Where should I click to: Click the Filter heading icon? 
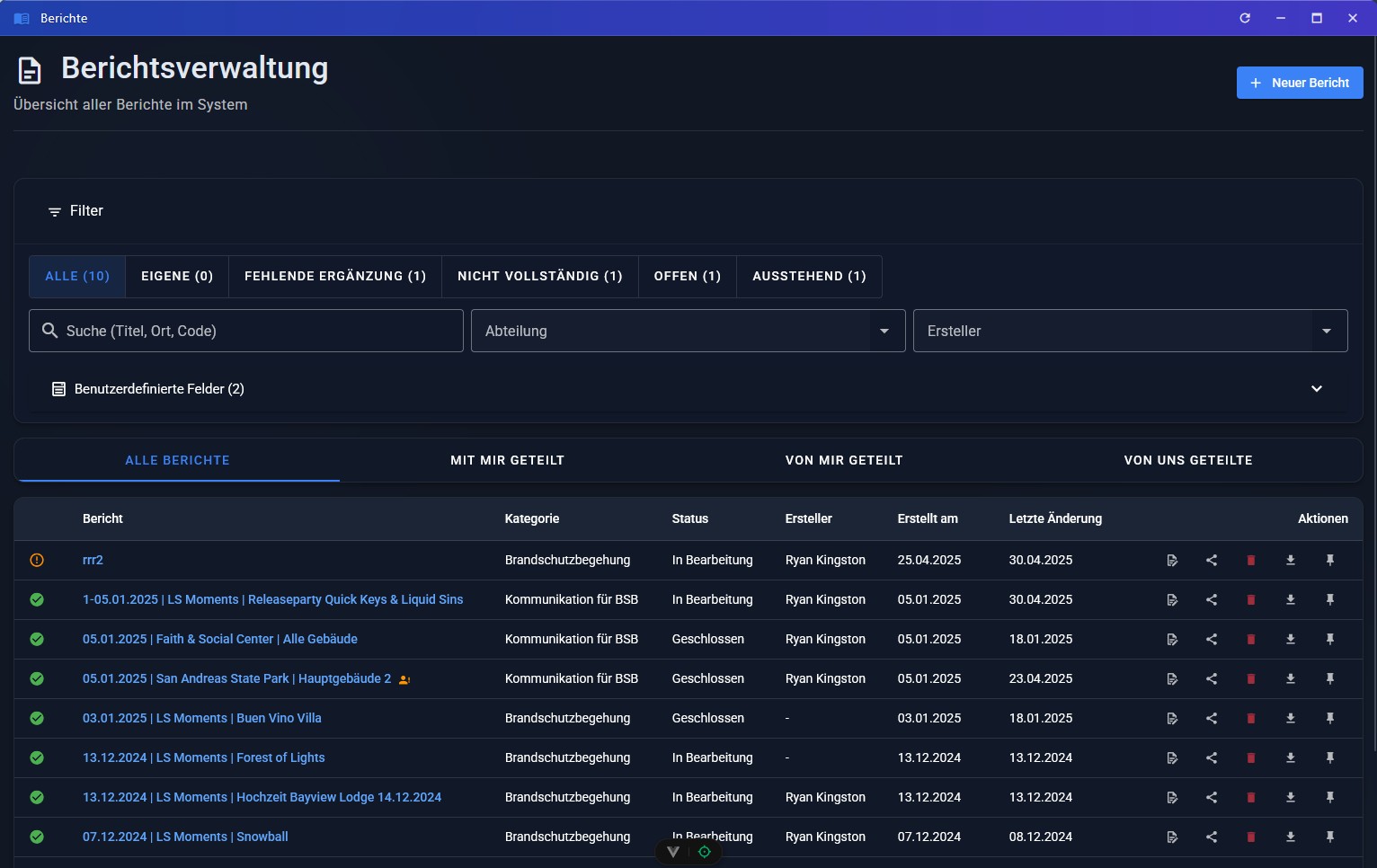55,211
